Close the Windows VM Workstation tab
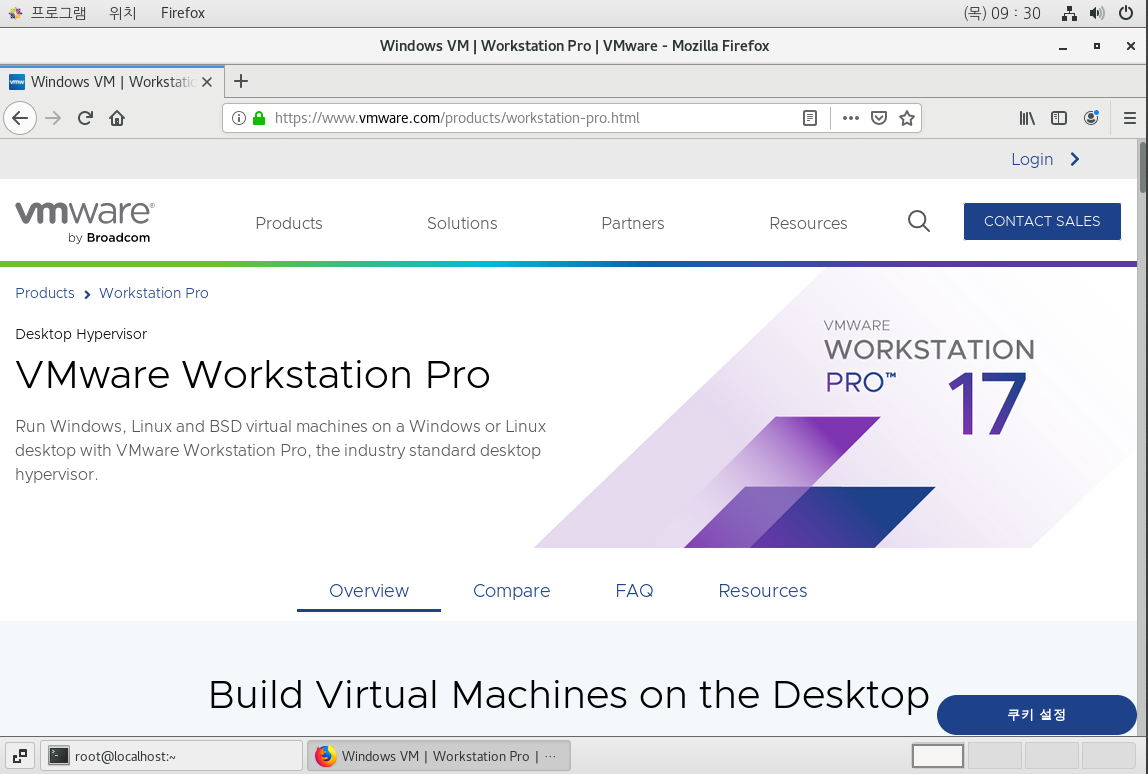1148x774 pixels. (207, 82)
